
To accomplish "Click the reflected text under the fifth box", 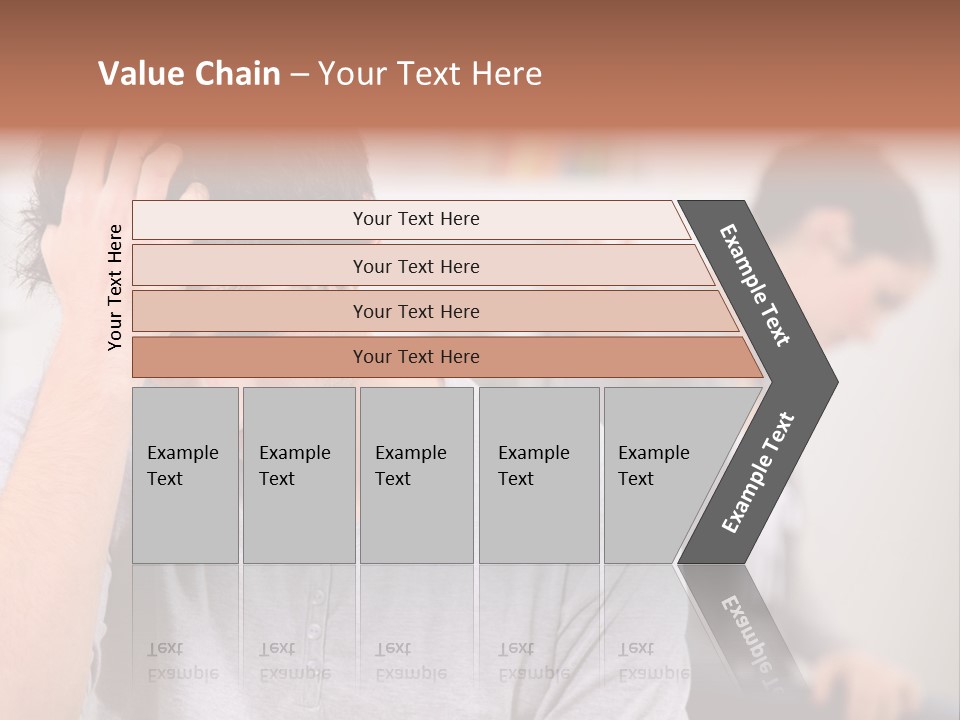I will 652,661.
